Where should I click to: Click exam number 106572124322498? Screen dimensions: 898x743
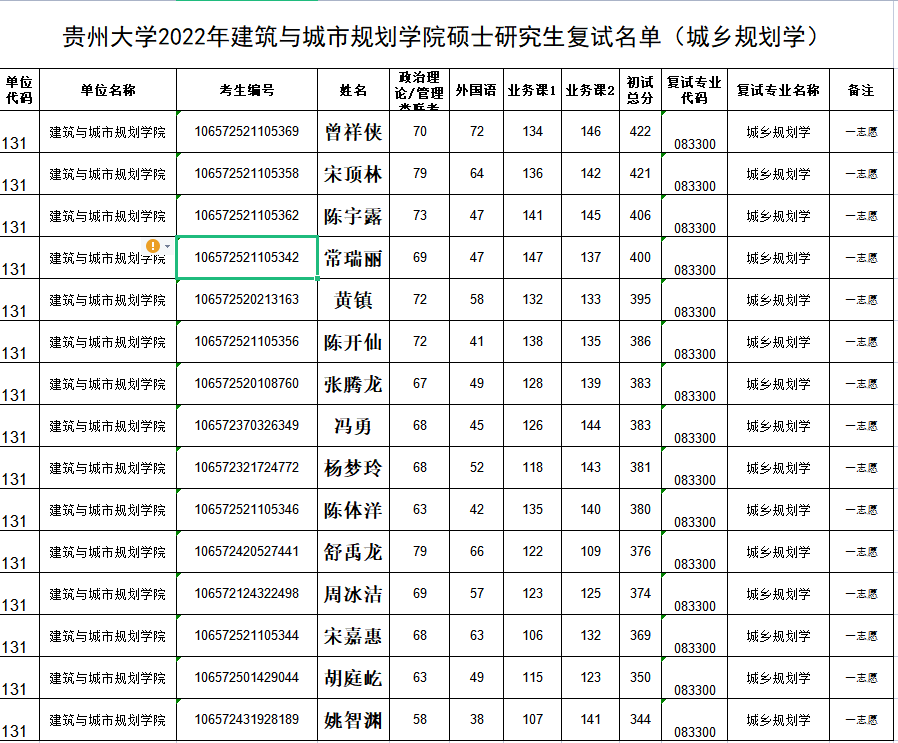(x=247, y=593)
